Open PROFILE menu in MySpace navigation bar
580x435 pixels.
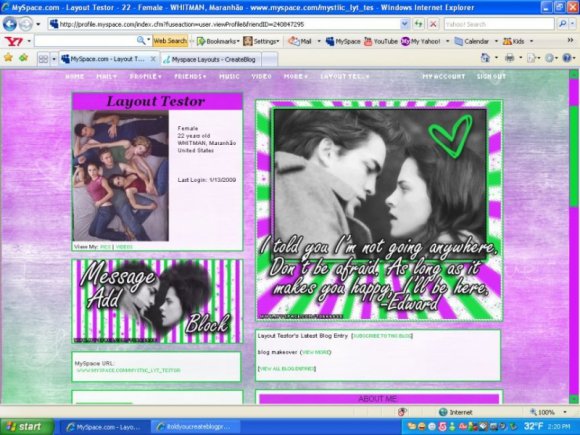pos(145,77)
